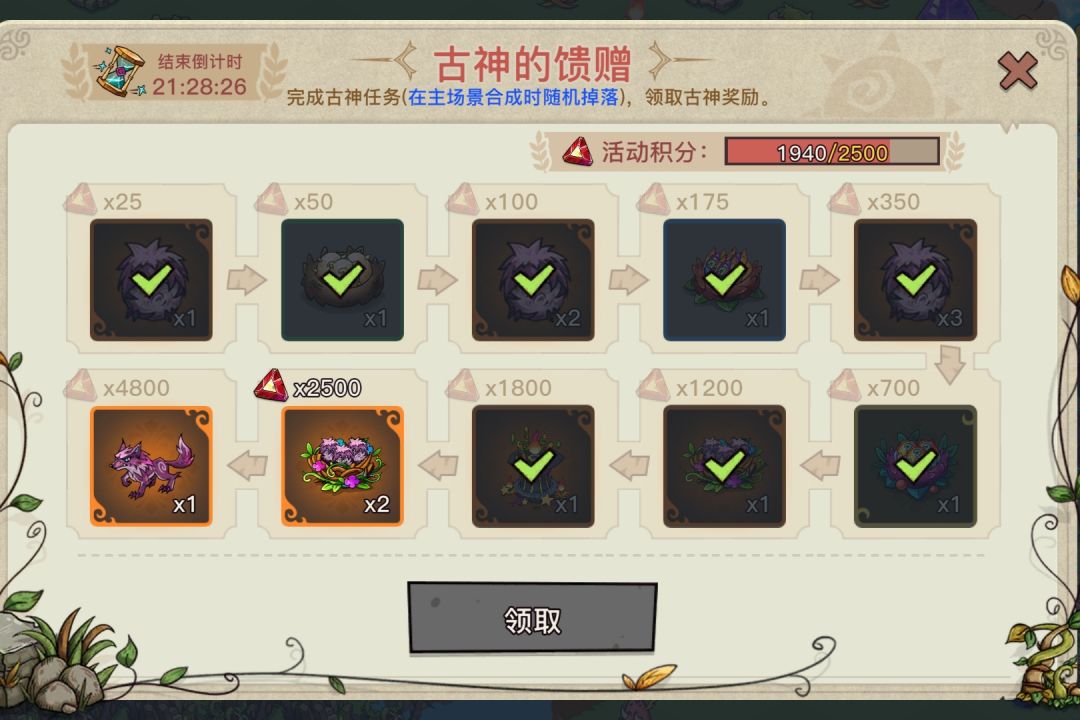Viewport: 1080px width, 720px height.
Task: Tap the claimed x350 egg x3 reward
Action: (915, 280)
